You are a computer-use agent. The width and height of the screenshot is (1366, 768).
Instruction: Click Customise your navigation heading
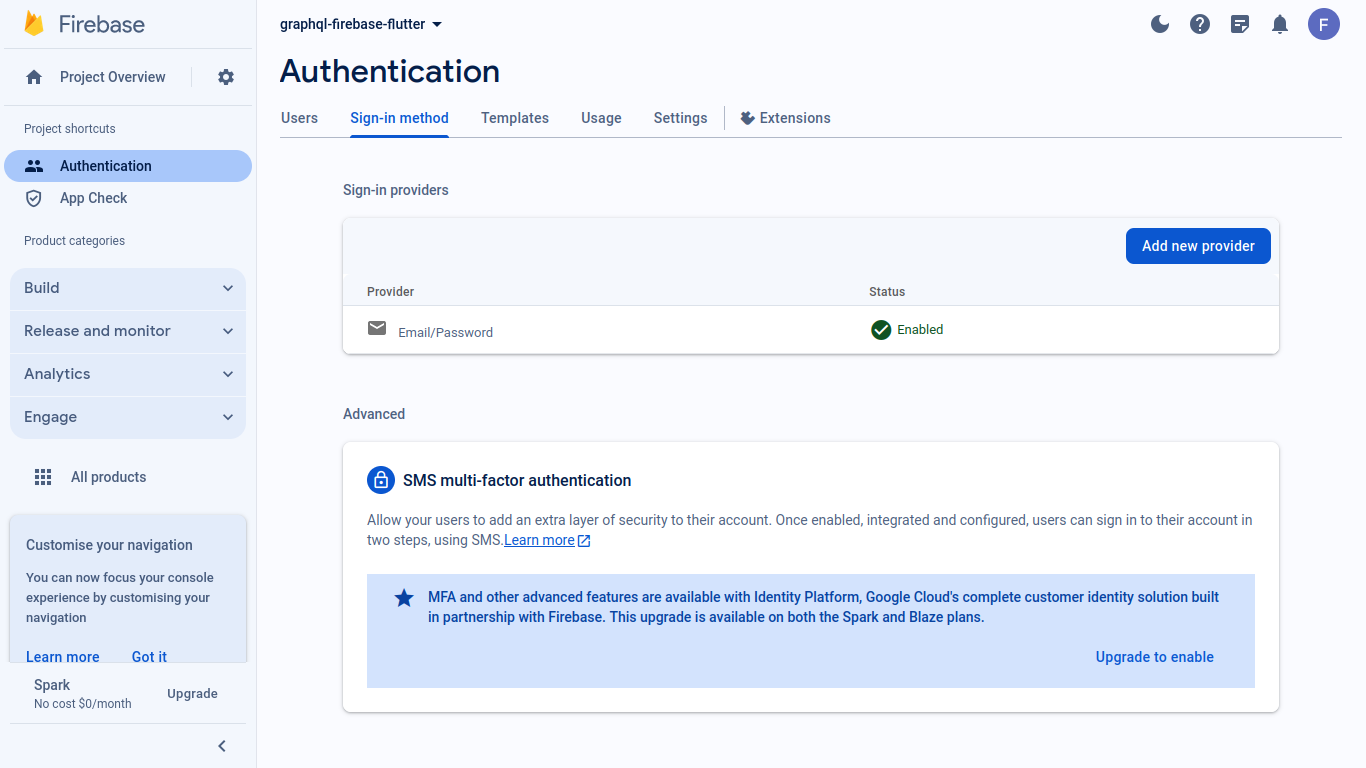point(109,545)
